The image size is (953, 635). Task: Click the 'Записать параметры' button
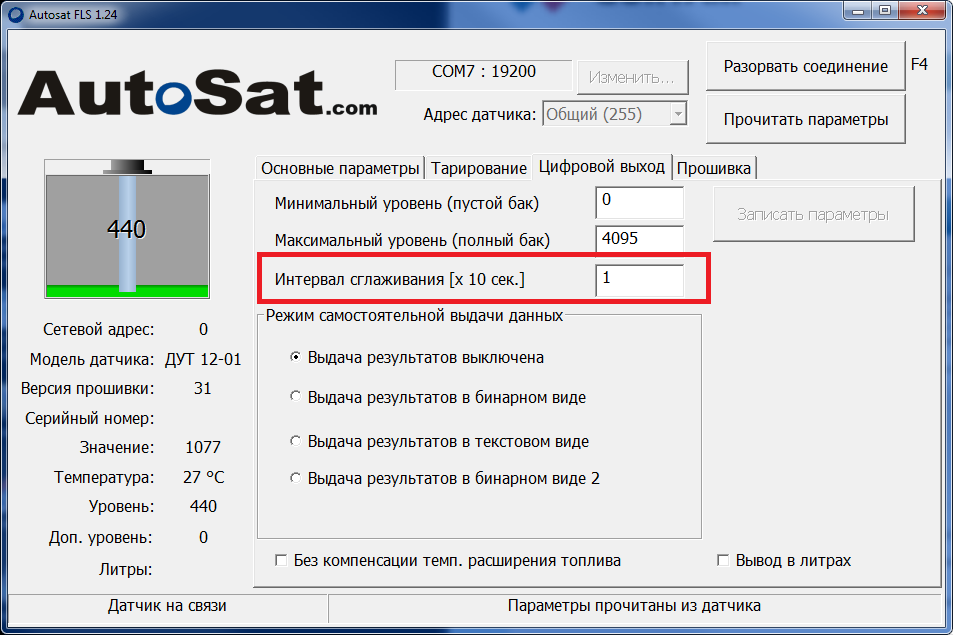tap(812, 214)
